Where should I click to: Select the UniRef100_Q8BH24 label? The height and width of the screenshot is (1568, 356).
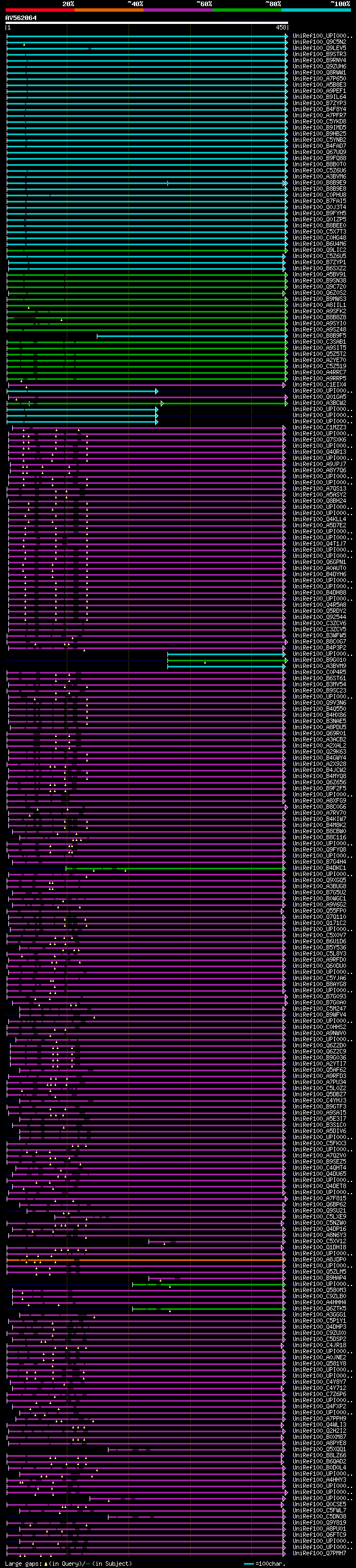[x=319, y=501]
